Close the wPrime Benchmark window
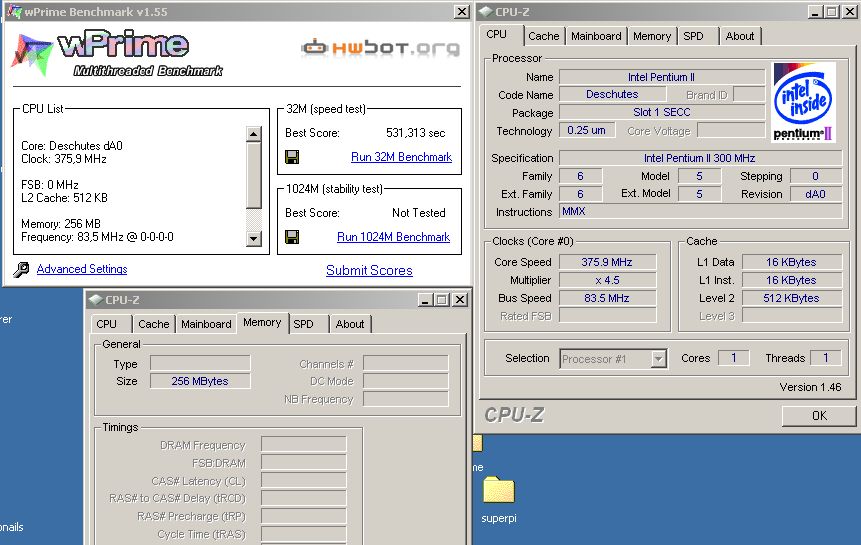861x545 pixels. pos(462,12)
